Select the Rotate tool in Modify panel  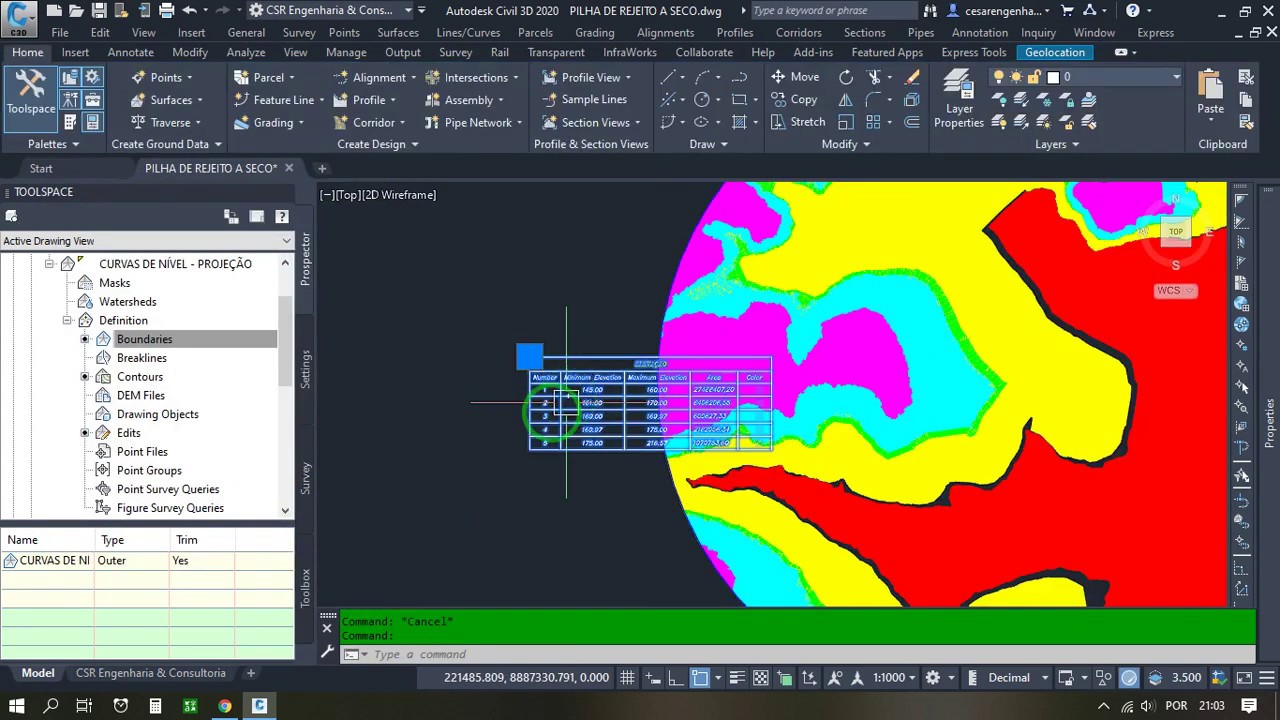pos(846,77)
